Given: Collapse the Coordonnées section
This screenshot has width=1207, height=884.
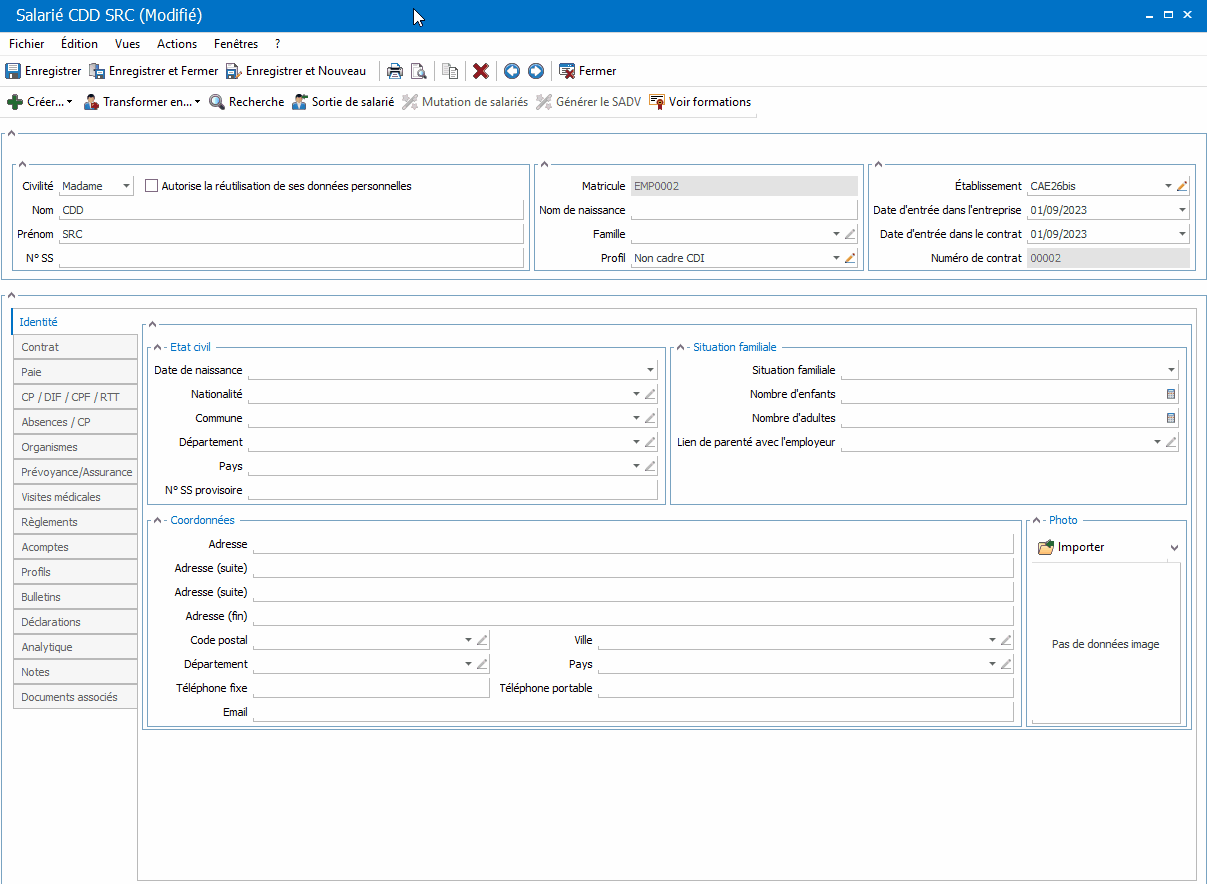Looking at the screenshot, I should 155,520.
